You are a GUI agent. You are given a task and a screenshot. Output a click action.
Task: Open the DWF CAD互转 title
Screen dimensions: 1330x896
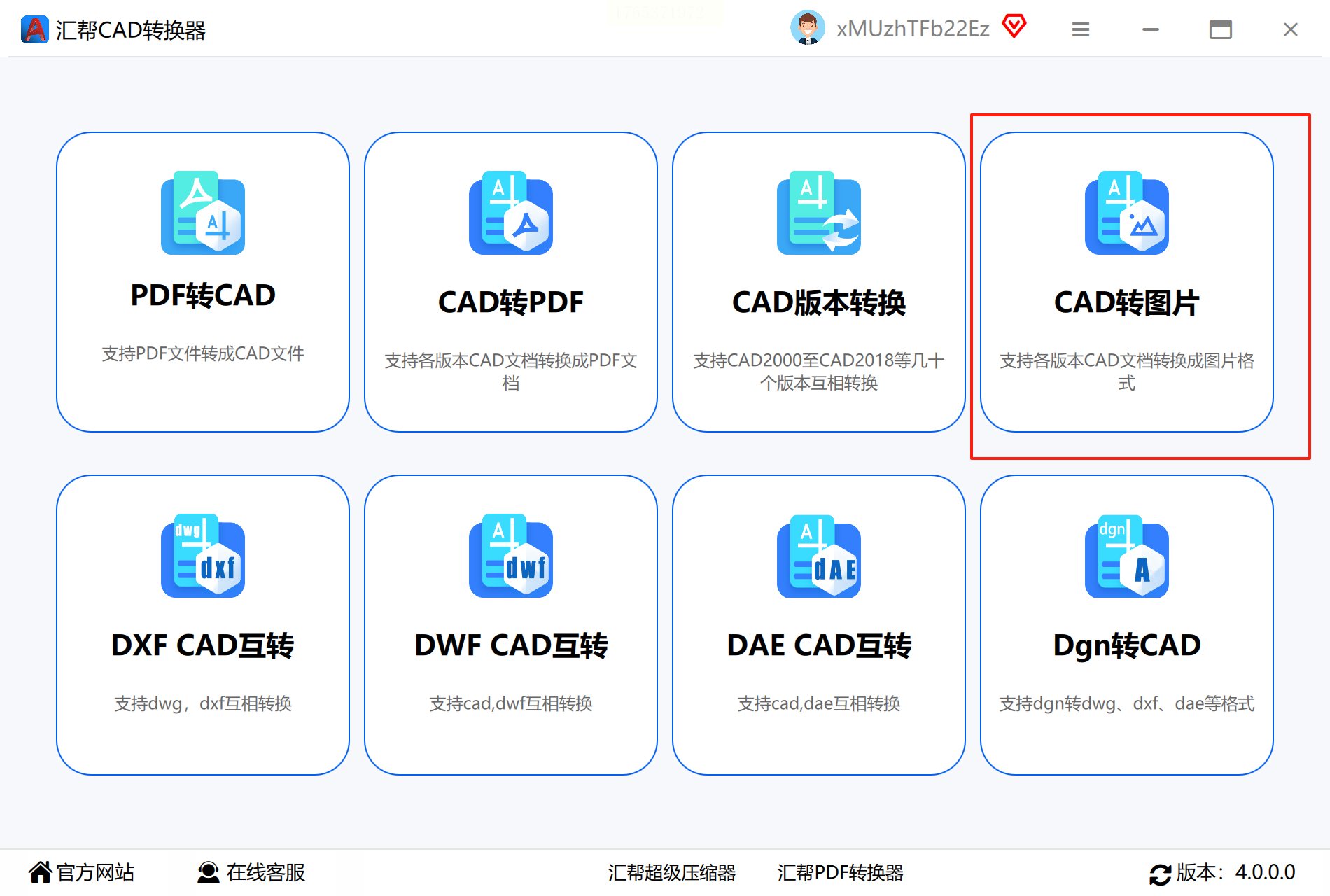[x=511, y=645]
